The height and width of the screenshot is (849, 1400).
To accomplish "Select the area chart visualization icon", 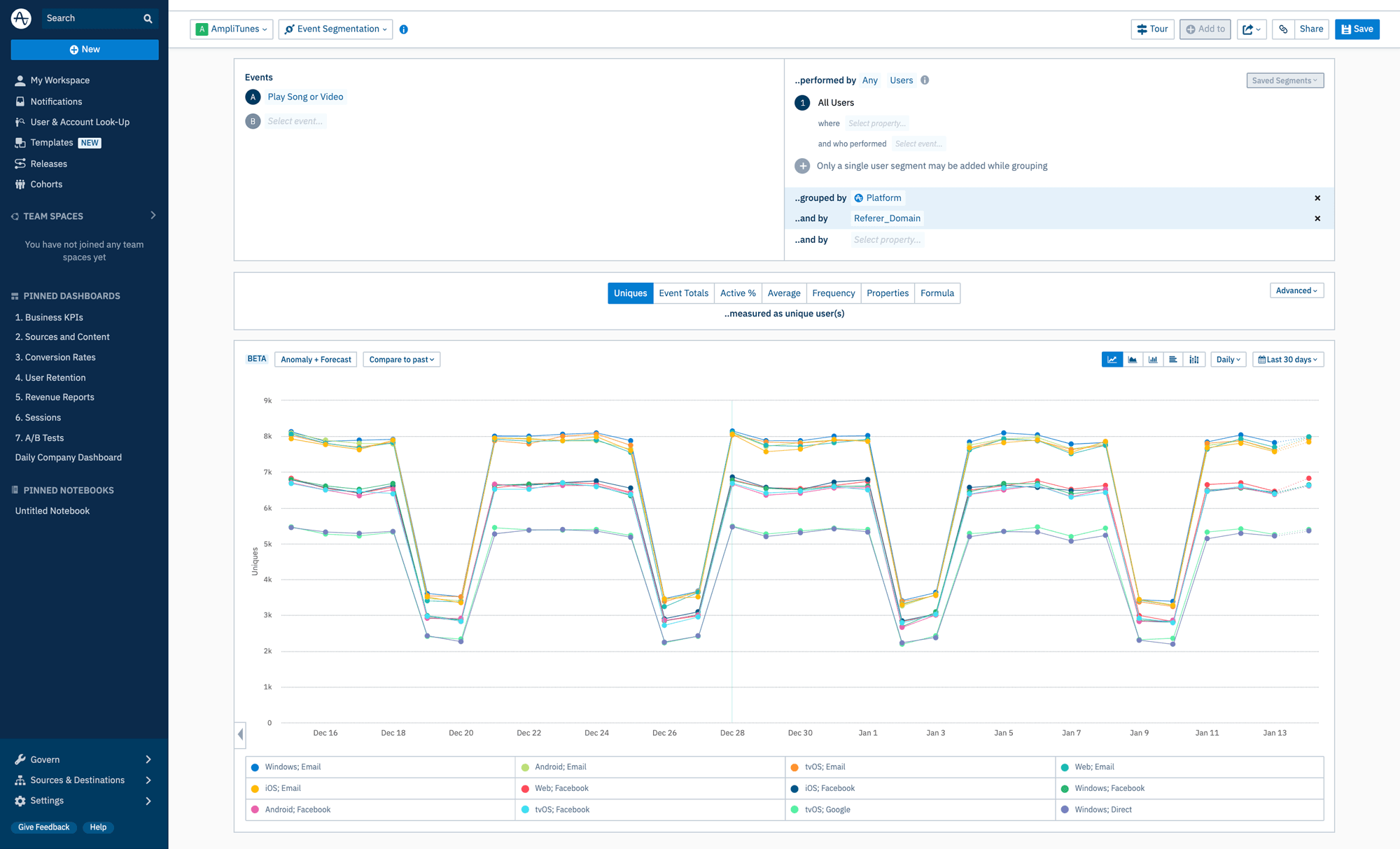I will click(1133, 359).
